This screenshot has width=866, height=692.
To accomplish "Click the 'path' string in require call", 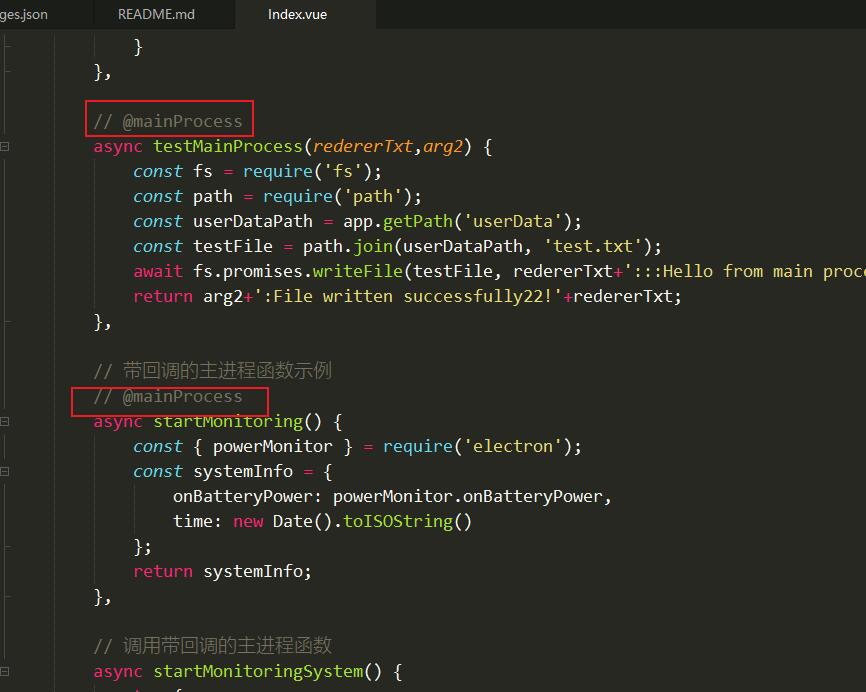I will 373,197.
